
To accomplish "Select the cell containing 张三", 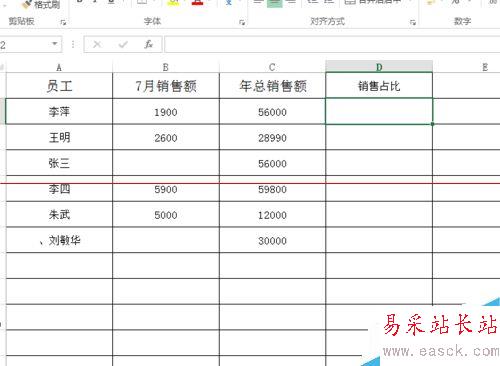I will 59,163.
